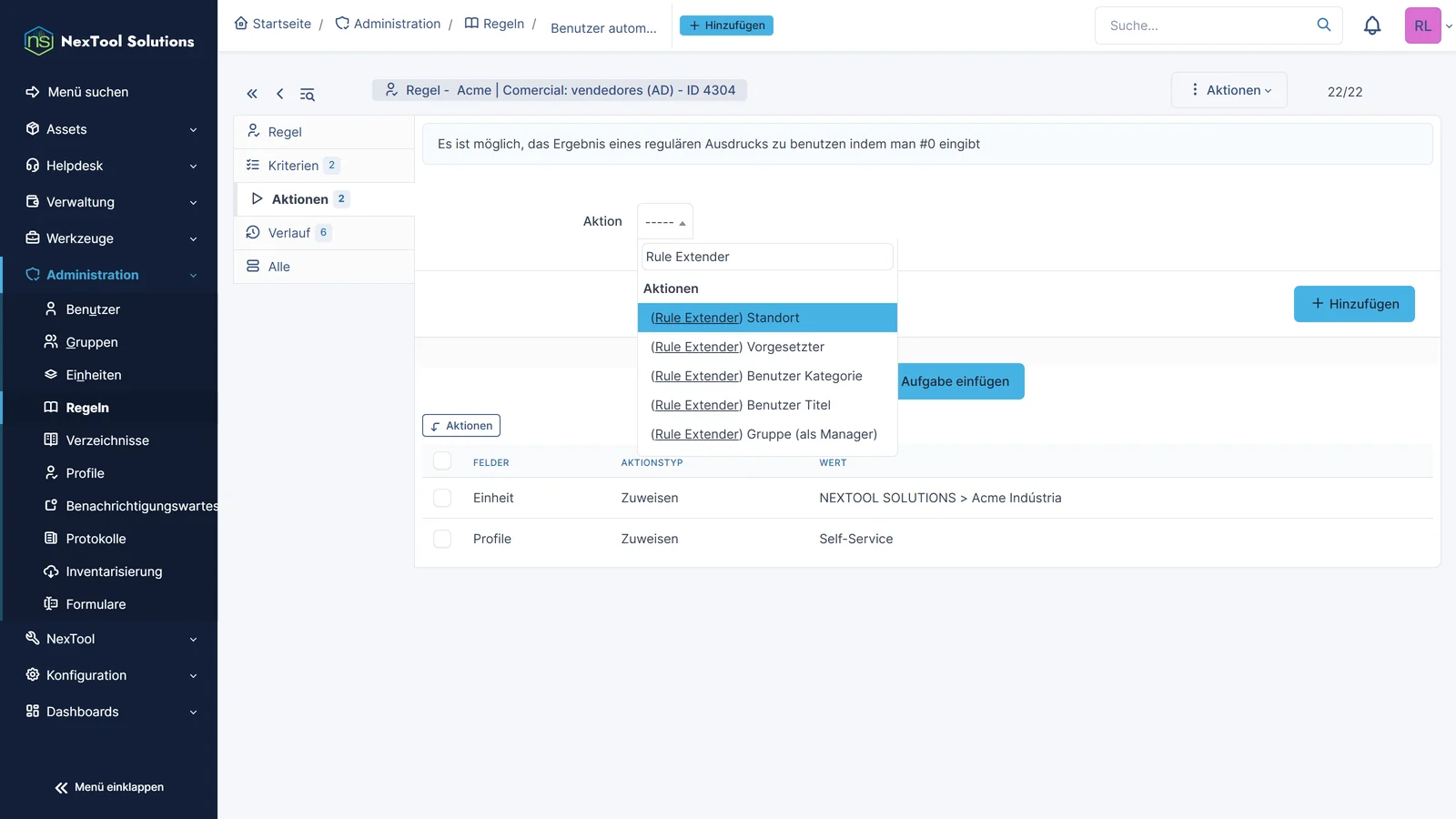This screenshot has width=1456, height=819.
Task: Go to previous record chevron icon
Action: (279, 94)
